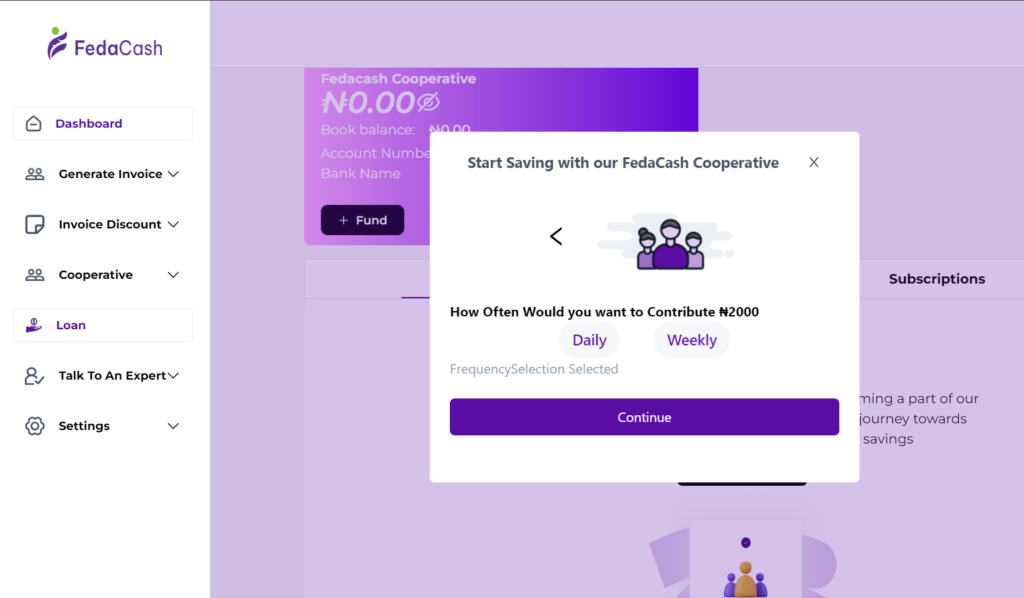This screenshot has height=598, width=1024.
Task: Click the Settings gear icon
Action: pyautogui.click(x=35, y=426)
